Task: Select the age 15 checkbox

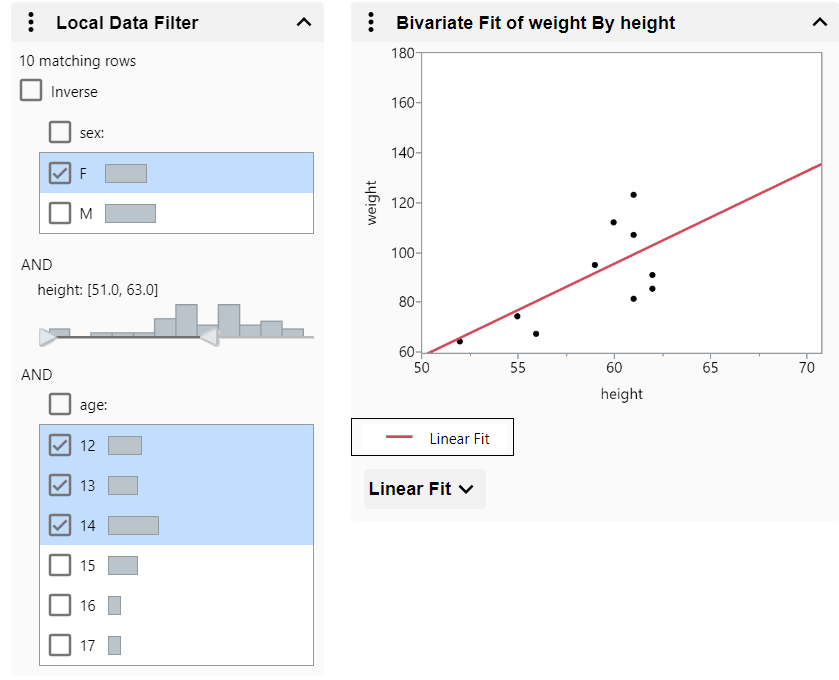Action: [60, 564]
